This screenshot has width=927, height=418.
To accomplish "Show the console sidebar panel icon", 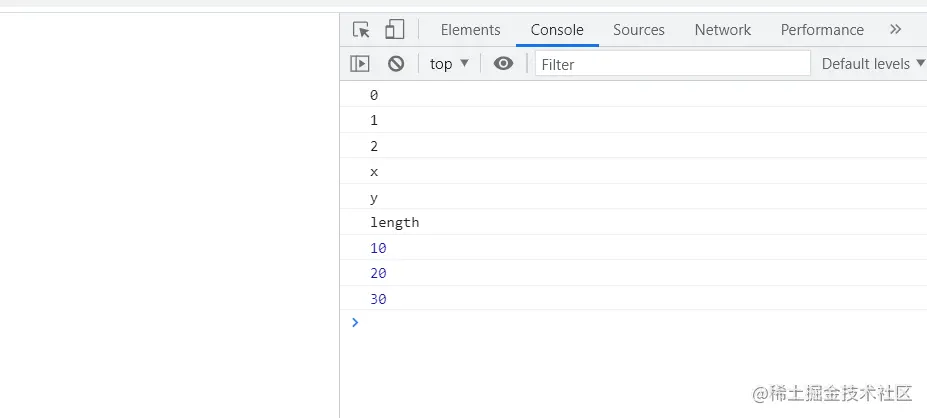I will pos(360,64).
